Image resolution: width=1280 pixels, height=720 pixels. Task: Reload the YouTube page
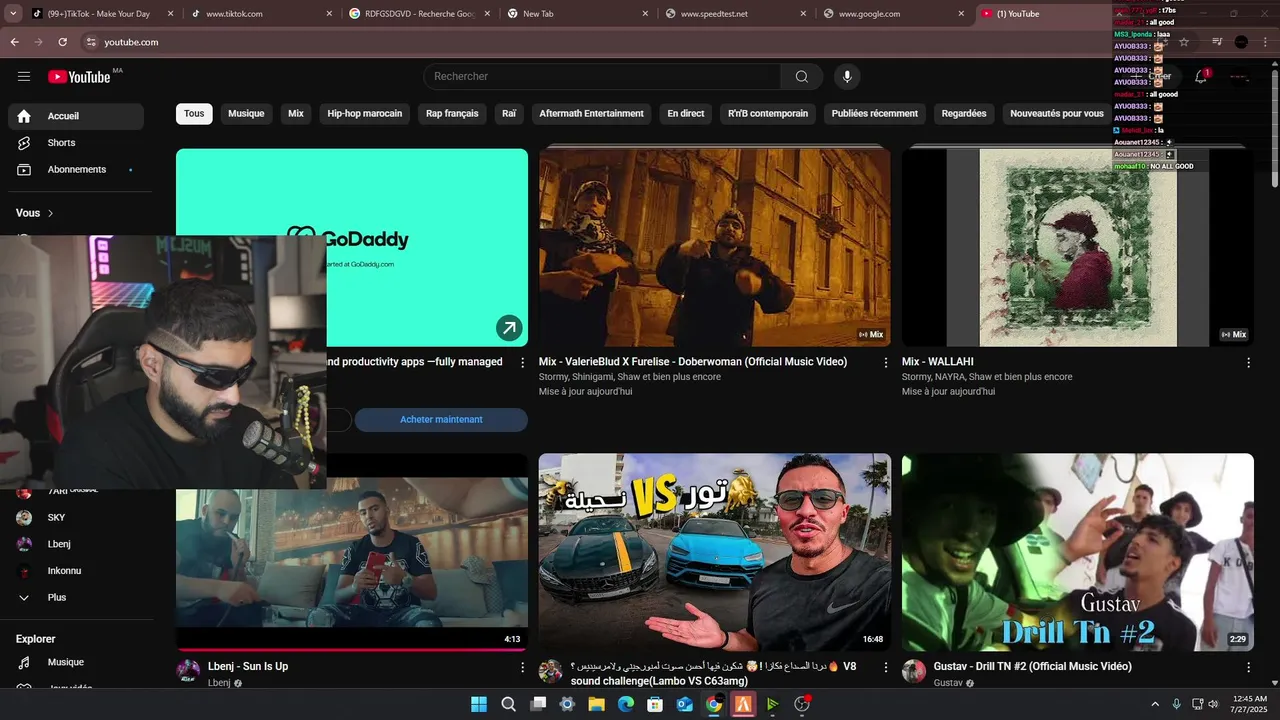pos(62,42)
